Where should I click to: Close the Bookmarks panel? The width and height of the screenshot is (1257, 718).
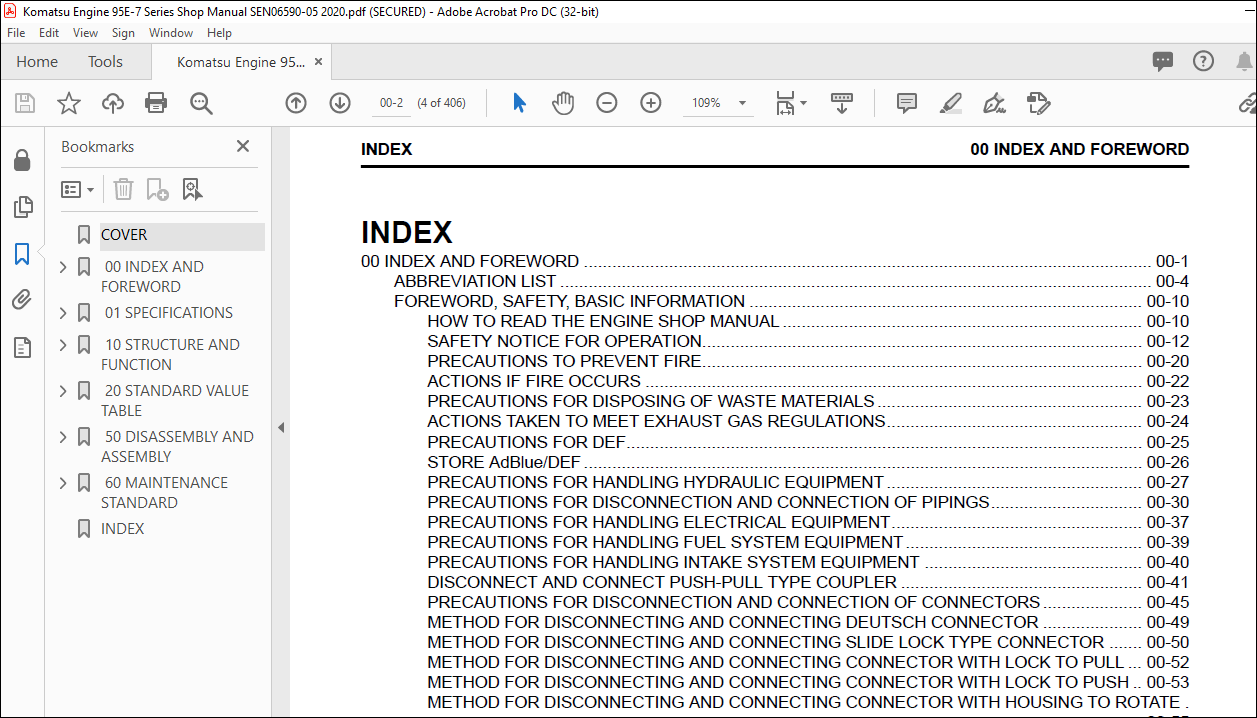click(x=243, y=146)
